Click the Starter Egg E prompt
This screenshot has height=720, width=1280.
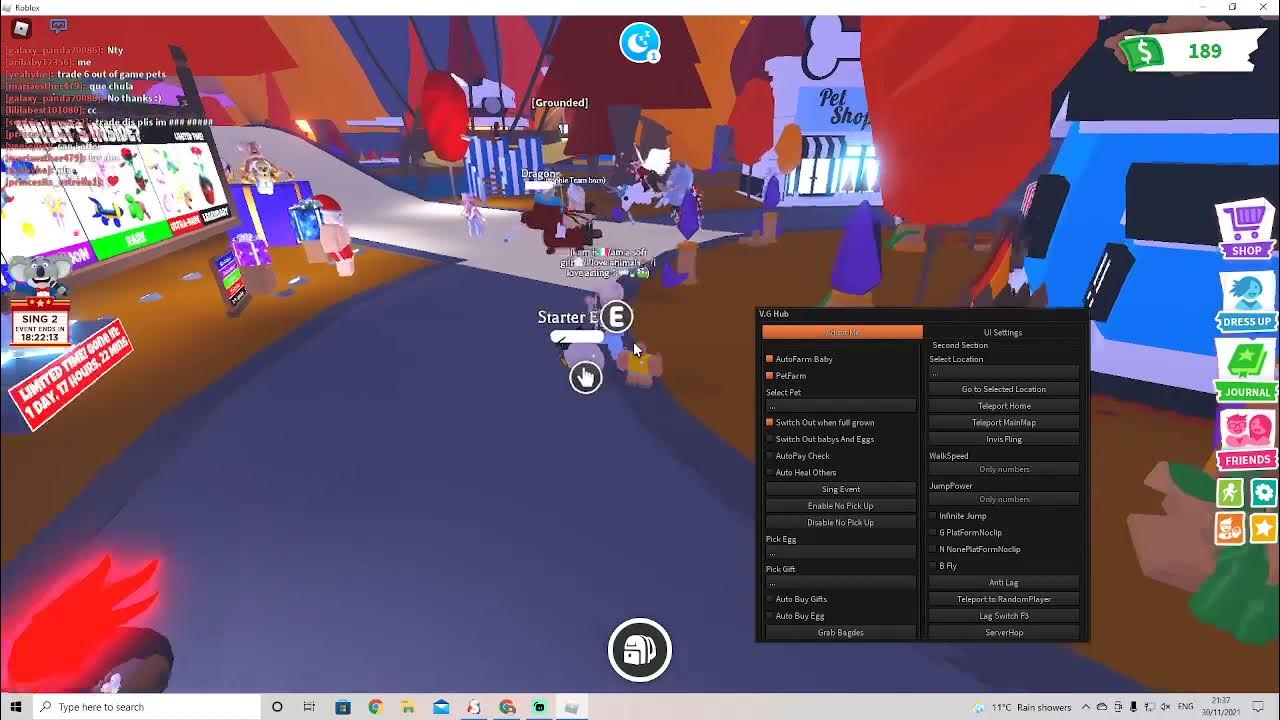(617, 317)
